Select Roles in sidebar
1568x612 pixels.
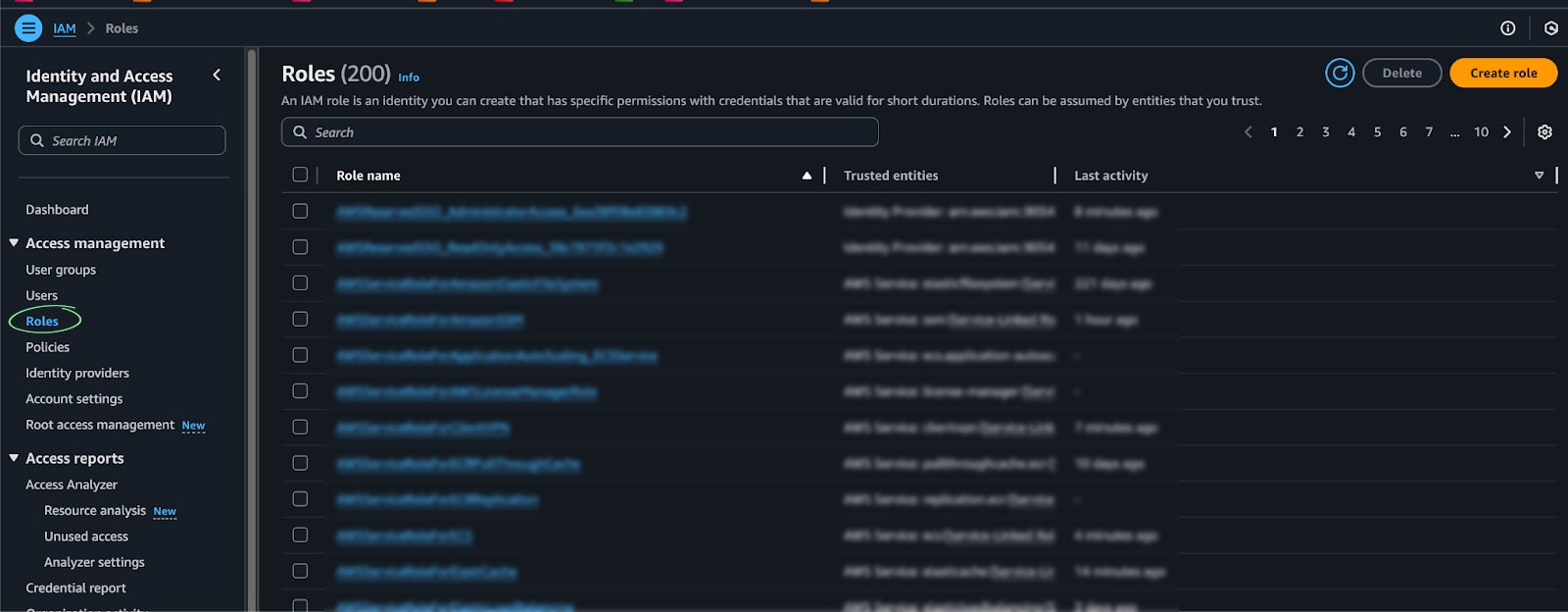(42, 321)
